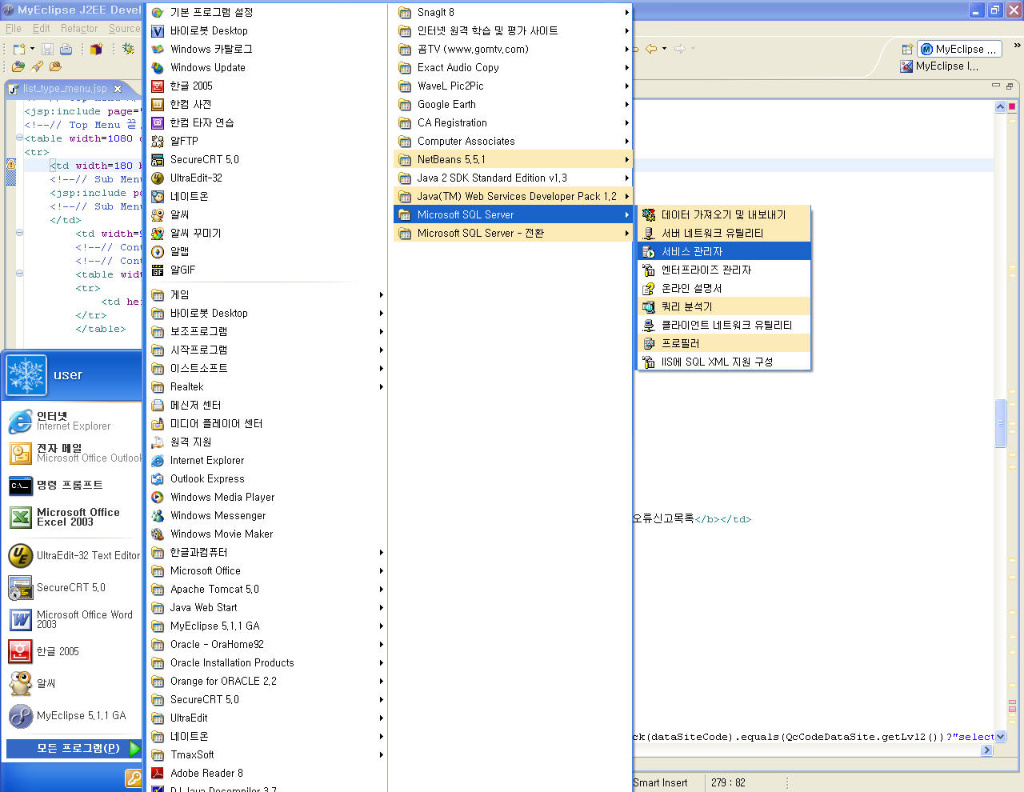
Task: Click 온라인 설명서 menu item
Action: (724, 288)
